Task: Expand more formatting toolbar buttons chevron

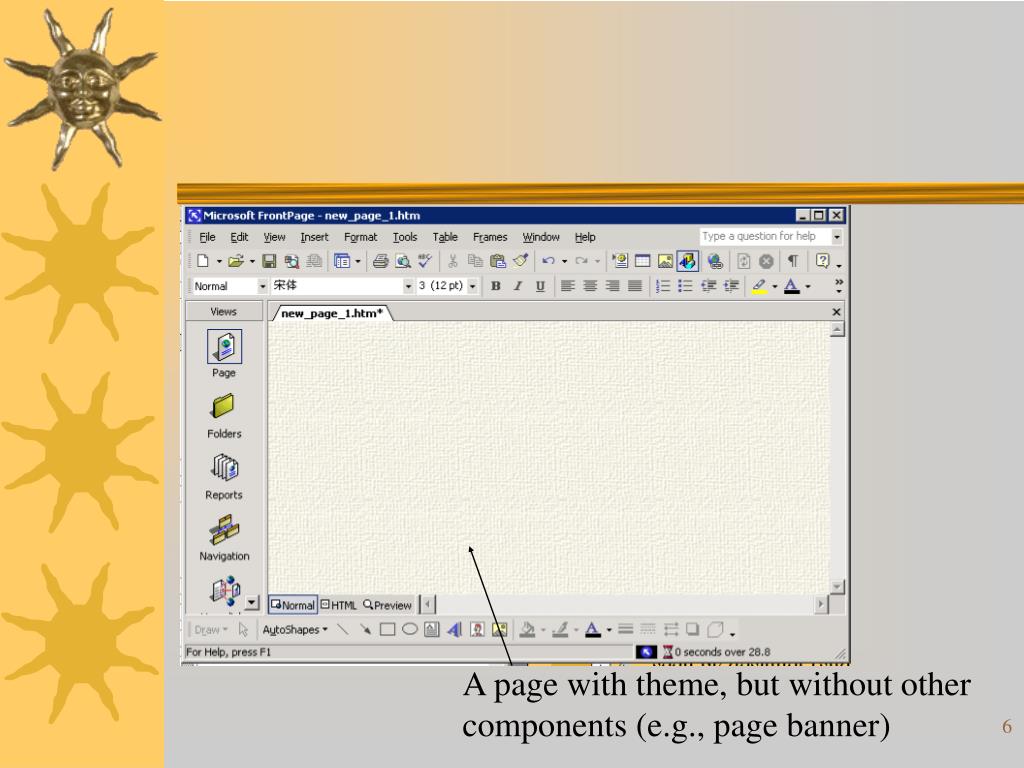Action: [839, 285]
